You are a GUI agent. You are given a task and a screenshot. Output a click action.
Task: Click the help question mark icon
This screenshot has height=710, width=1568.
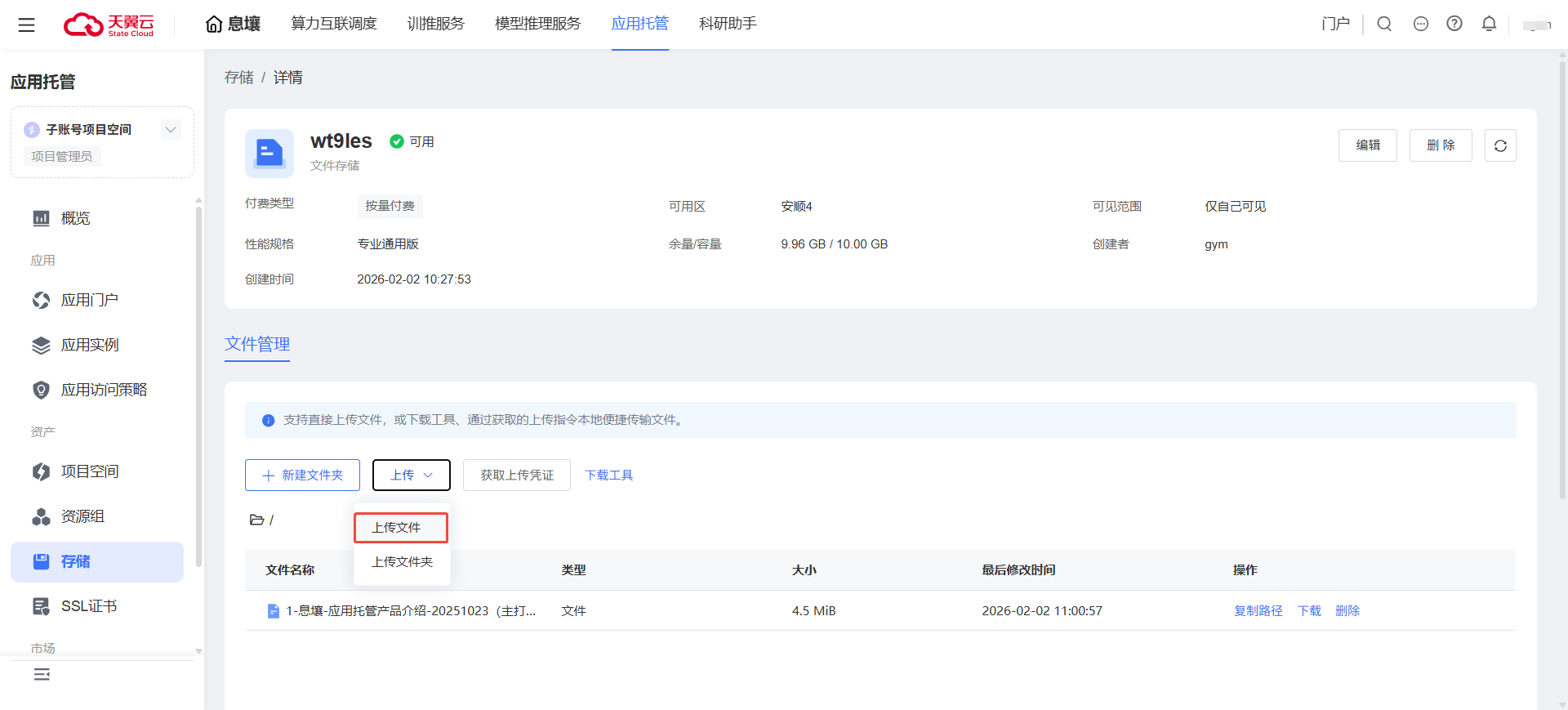point(1454,24)
